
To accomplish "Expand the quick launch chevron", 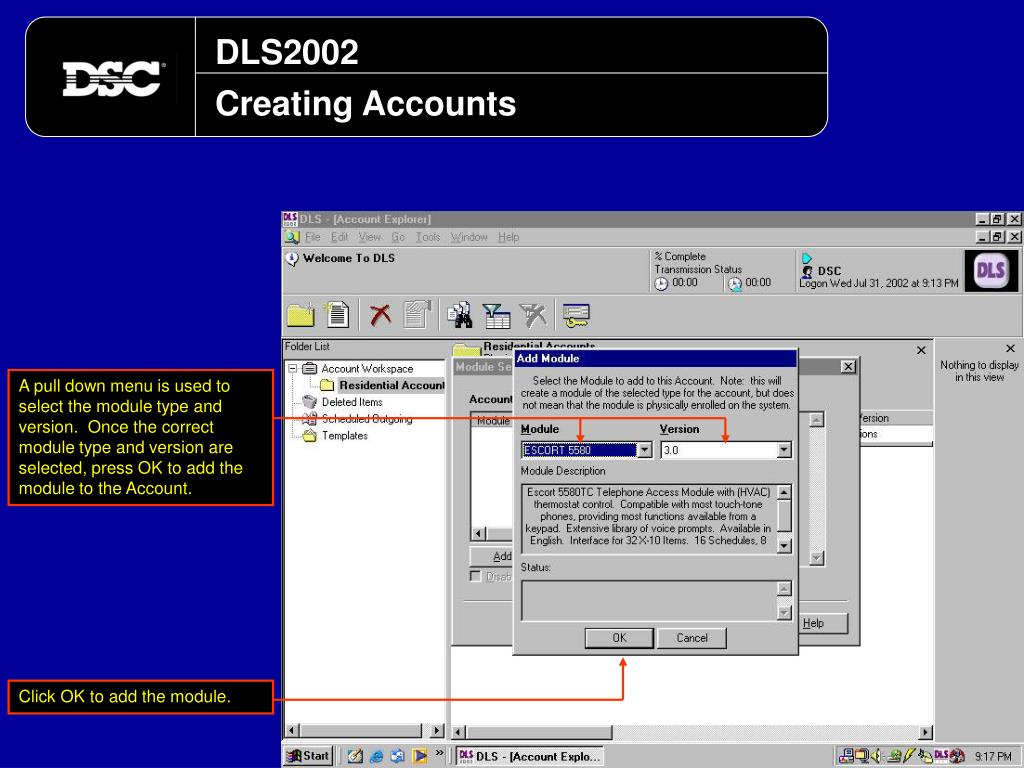I will click(x=440, y=753).
